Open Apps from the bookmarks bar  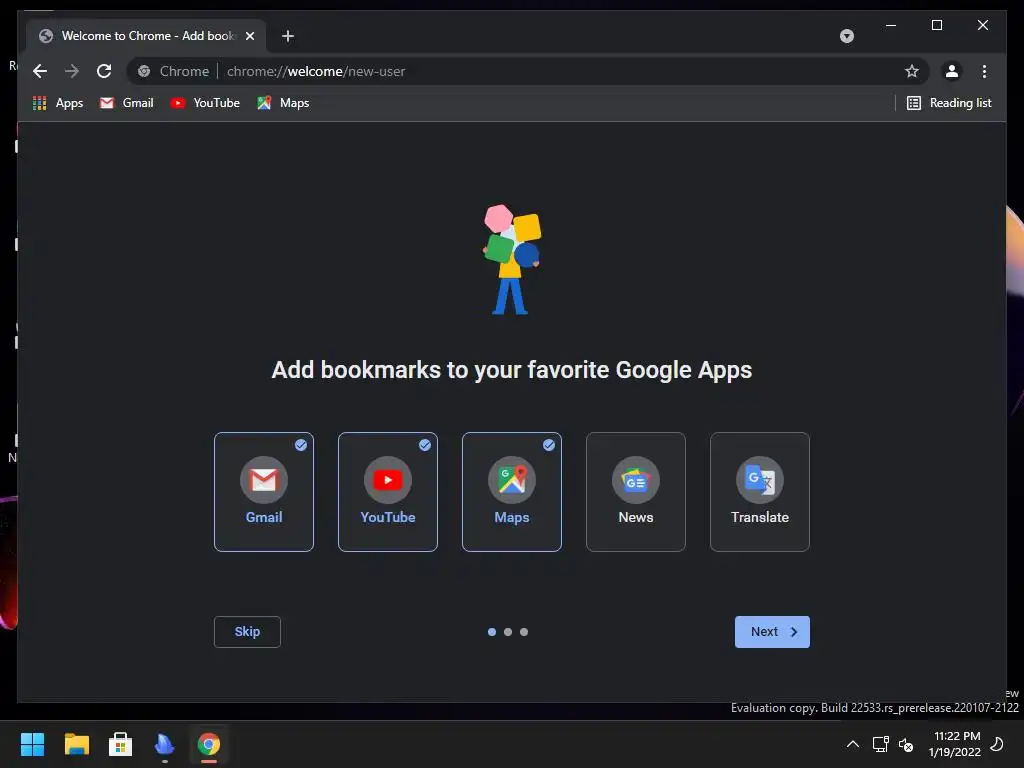pyautogui.click(x=58, y=103)
